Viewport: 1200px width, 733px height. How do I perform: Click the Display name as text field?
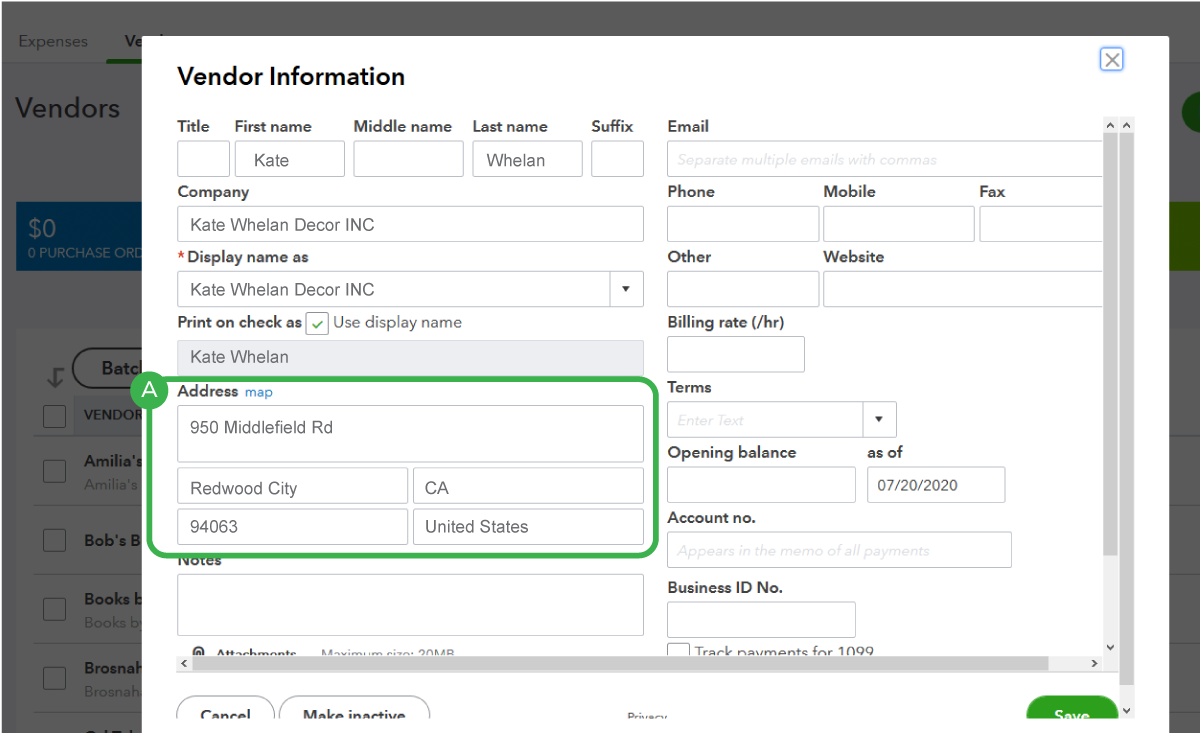[x=393, y=289]
